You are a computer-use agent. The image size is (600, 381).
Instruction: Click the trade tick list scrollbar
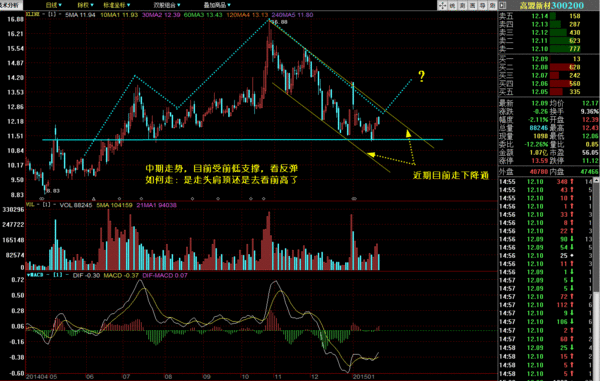click(597, 279)
